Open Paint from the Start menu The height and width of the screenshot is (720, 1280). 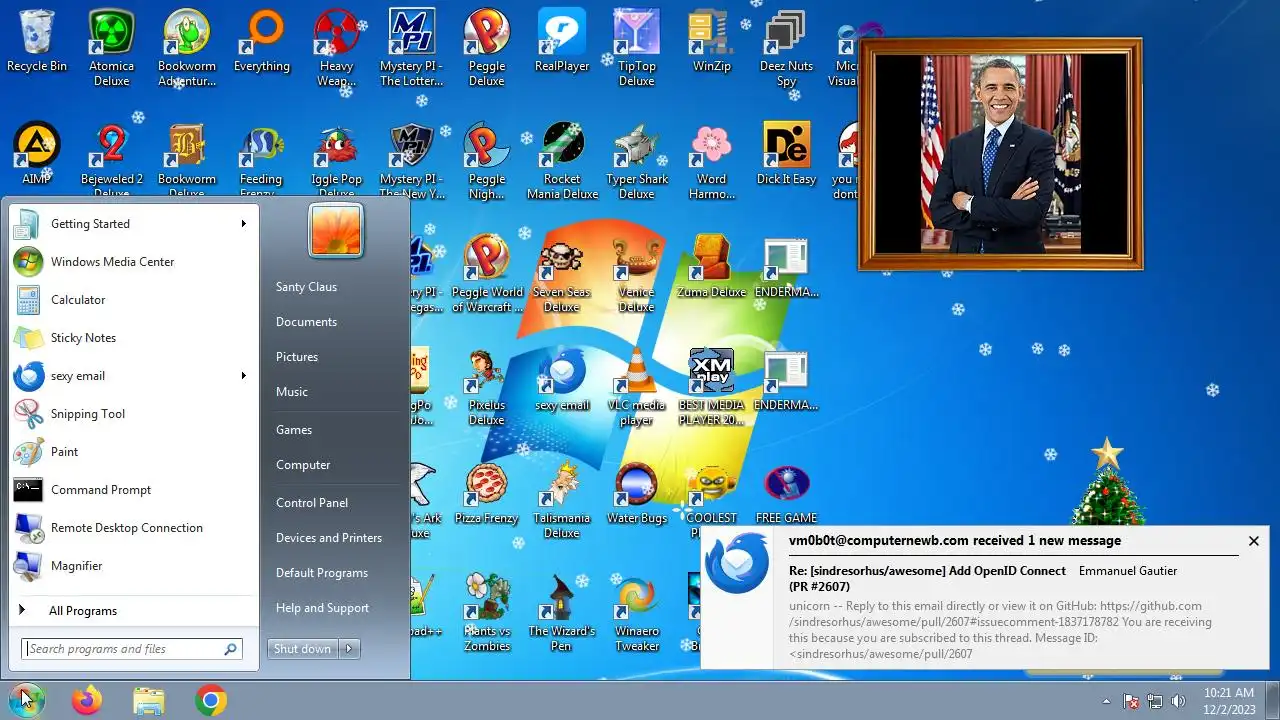coord(133,452)
